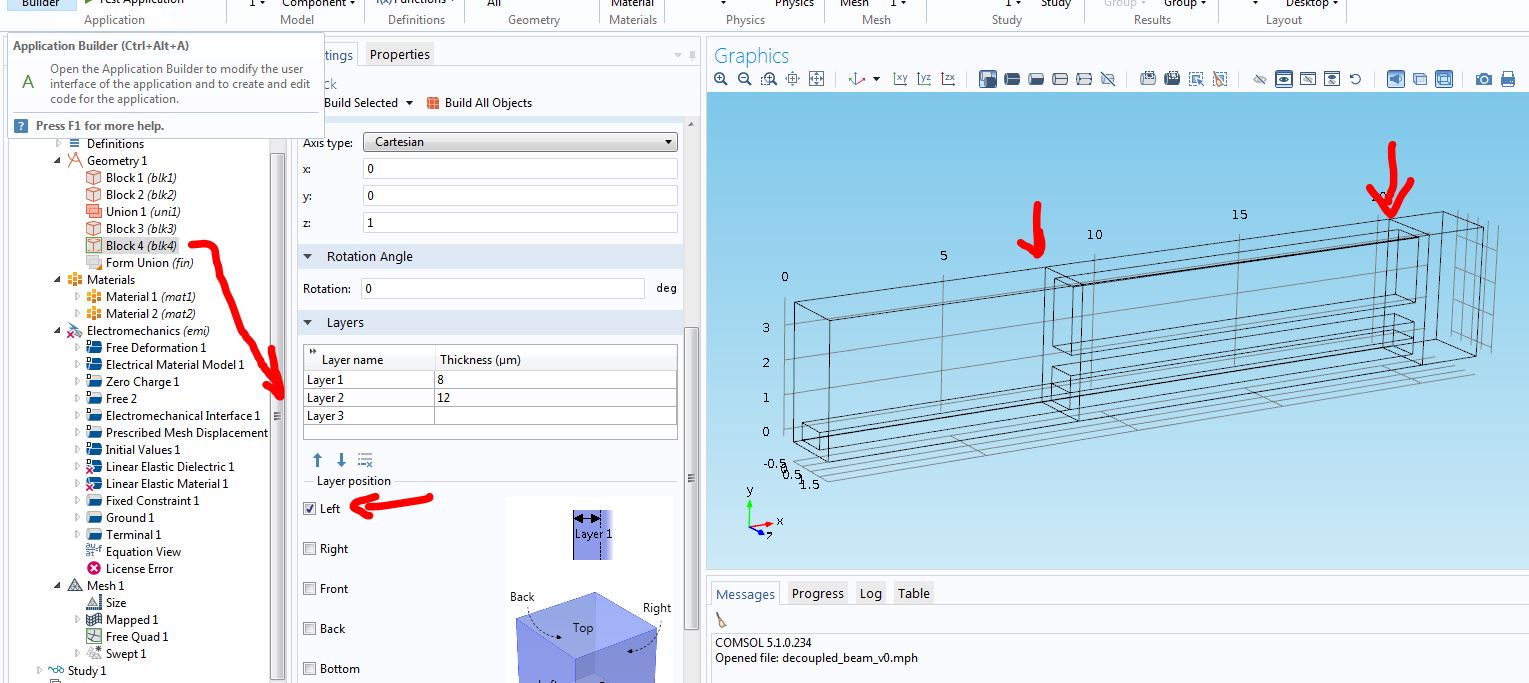Click the Zoom In icon in Graphics toolbar
This screenshot has height=683, width=1529.
[x=721, y=79]
